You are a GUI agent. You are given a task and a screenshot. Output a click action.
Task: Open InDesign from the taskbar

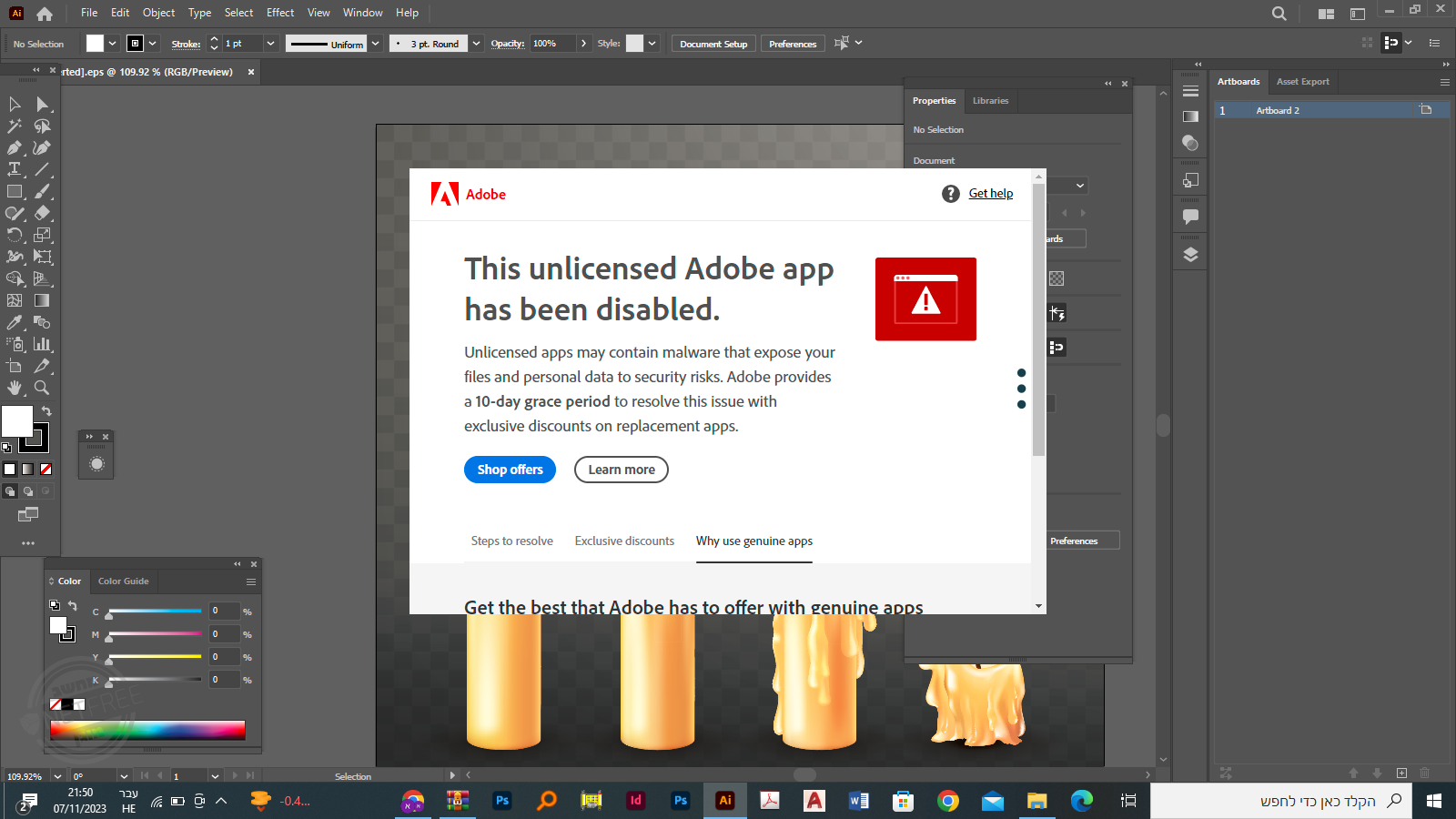click(x=635, y=801)
